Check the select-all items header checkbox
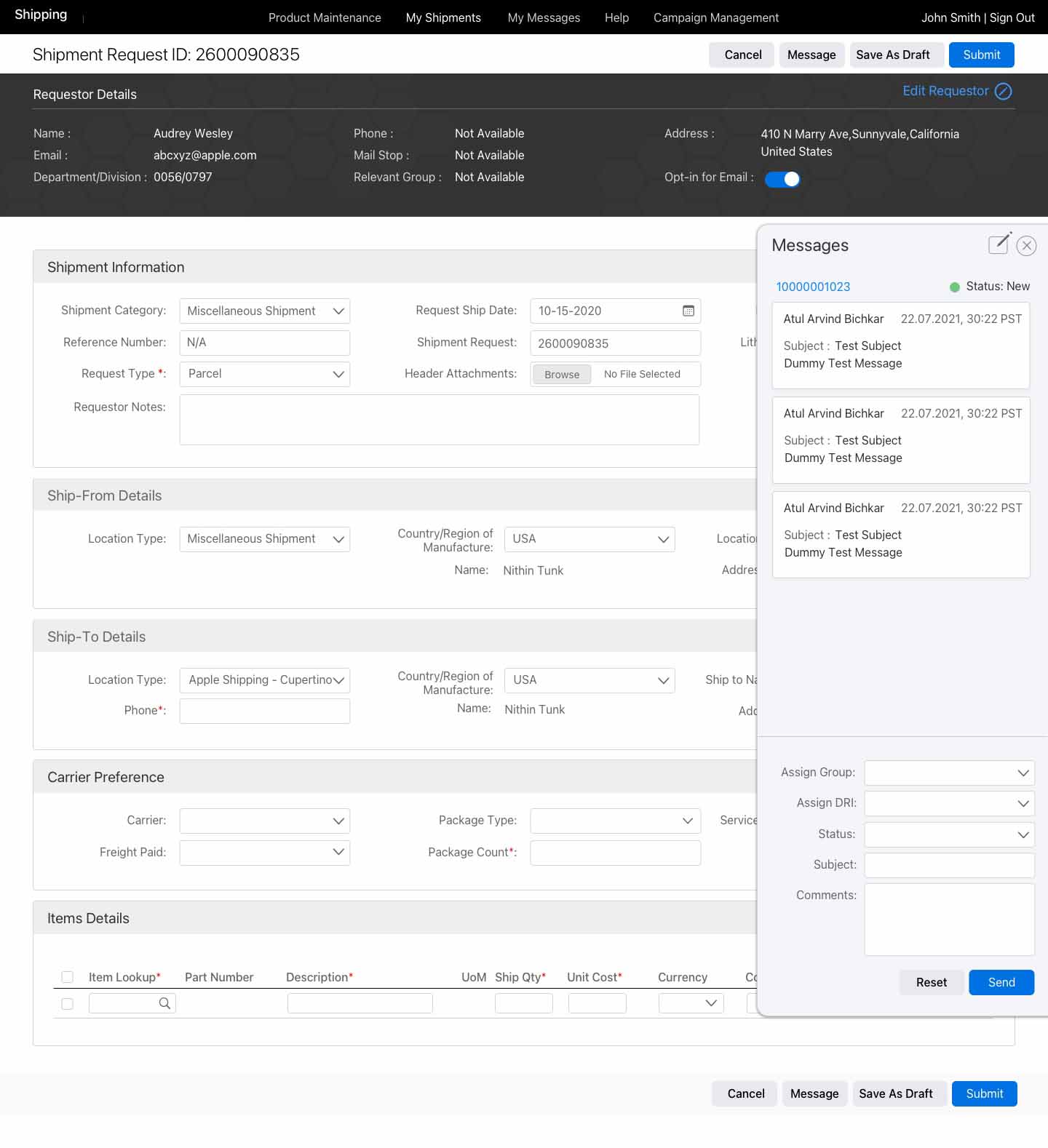 point(68,977)
